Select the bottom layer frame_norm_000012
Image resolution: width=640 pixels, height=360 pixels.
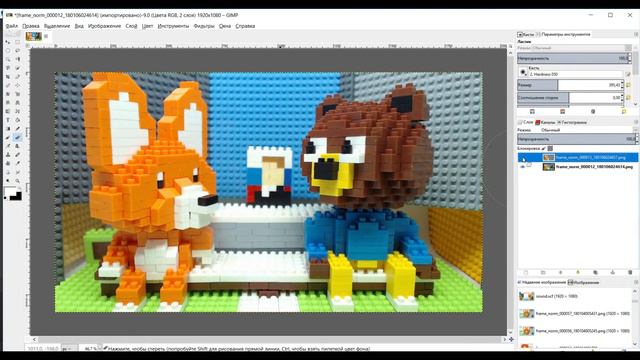tap(578, 167)
